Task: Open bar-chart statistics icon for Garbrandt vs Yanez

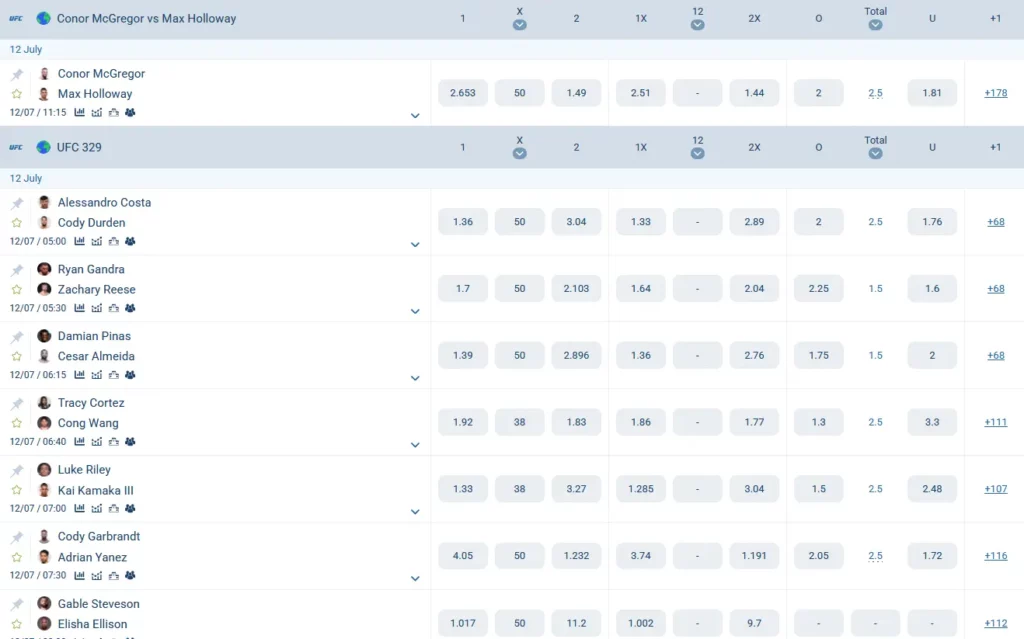Action: pos(80,576)
